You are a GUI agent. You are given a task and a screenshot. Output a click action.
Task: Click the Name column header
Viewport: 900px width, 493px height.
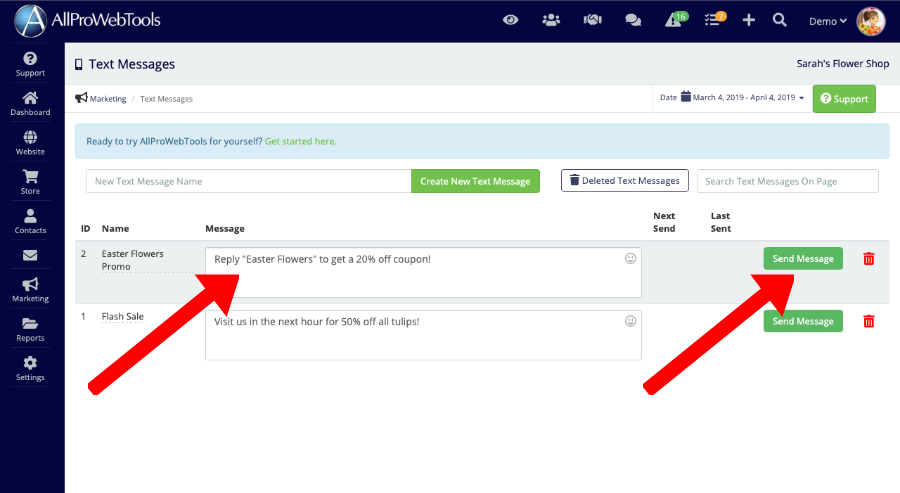115,228
